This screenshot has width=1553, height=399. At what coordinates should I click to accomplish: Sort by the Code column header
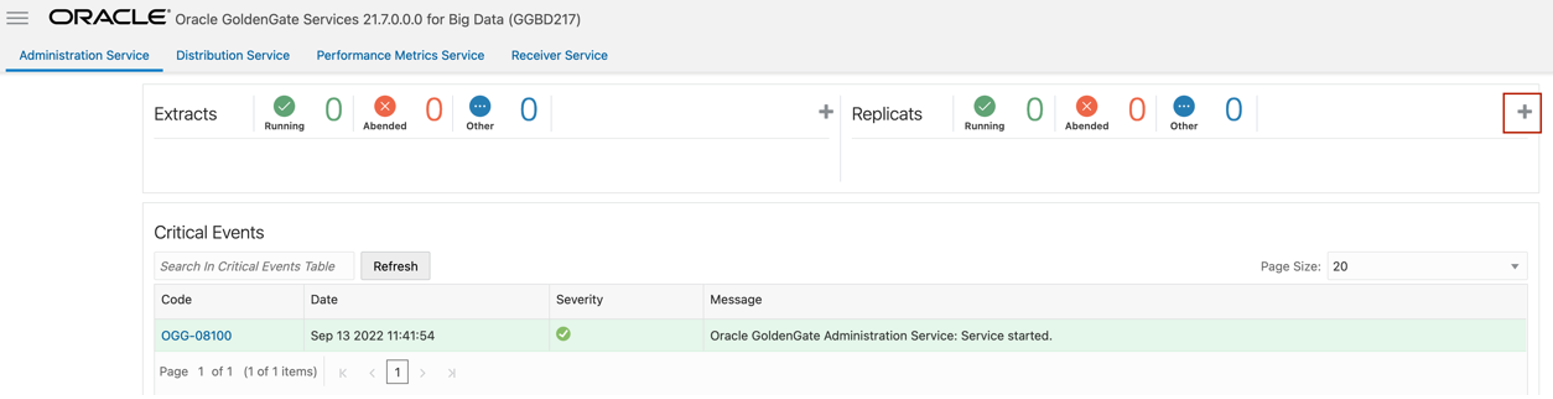click(229, 300)
